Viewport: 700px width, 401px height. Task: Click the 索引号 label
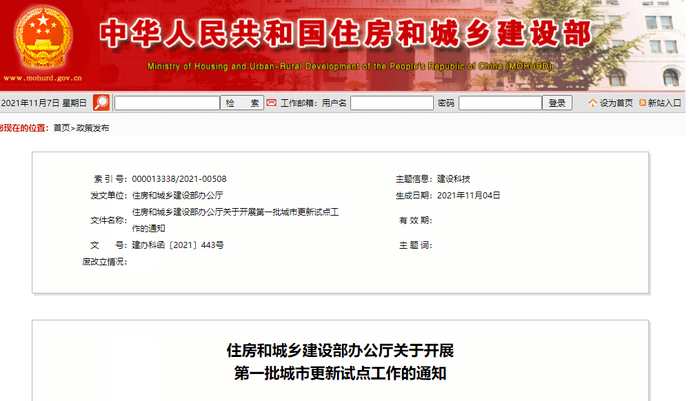click(110, 179)
